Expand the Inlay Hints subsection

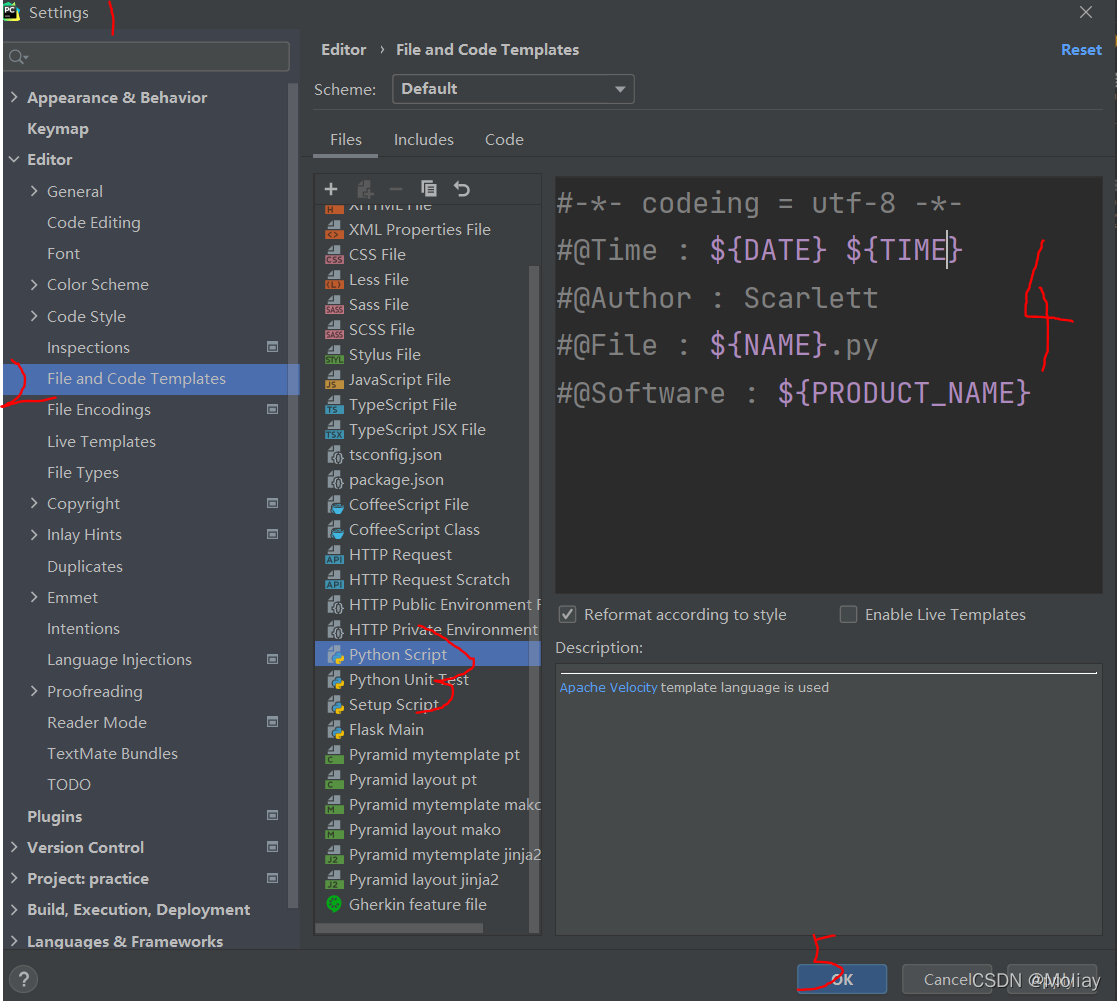point(33,534)
